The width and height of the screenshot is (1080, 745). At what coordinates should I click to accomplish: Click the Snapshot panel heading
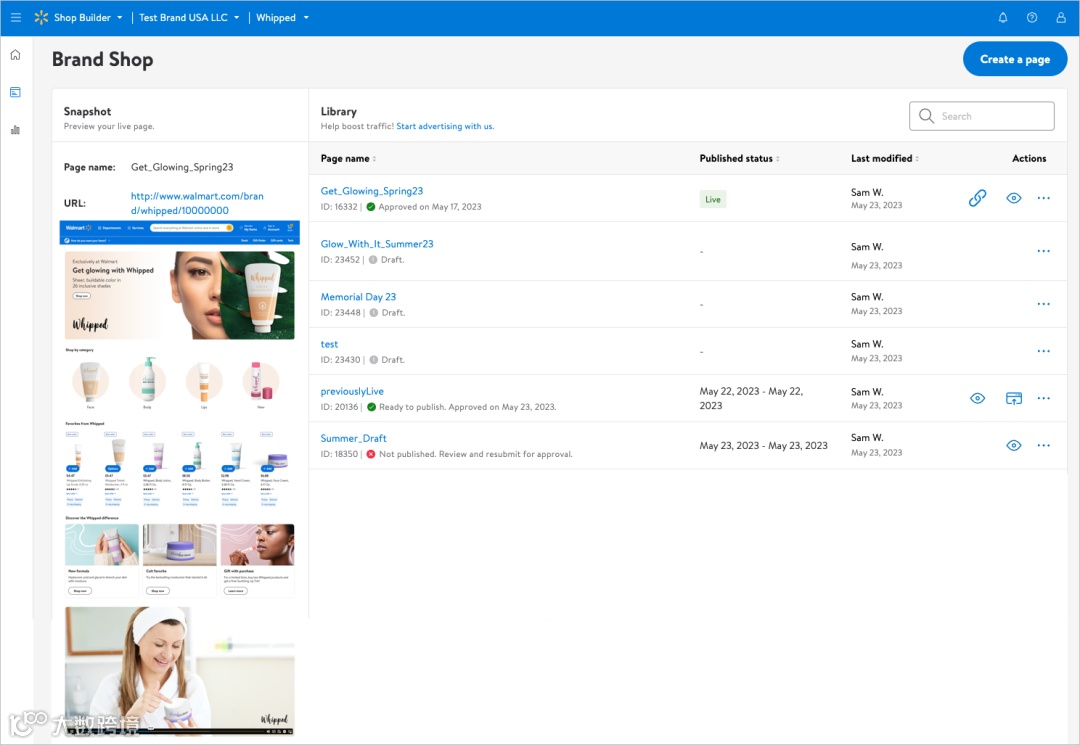click(x=87, y=112)
